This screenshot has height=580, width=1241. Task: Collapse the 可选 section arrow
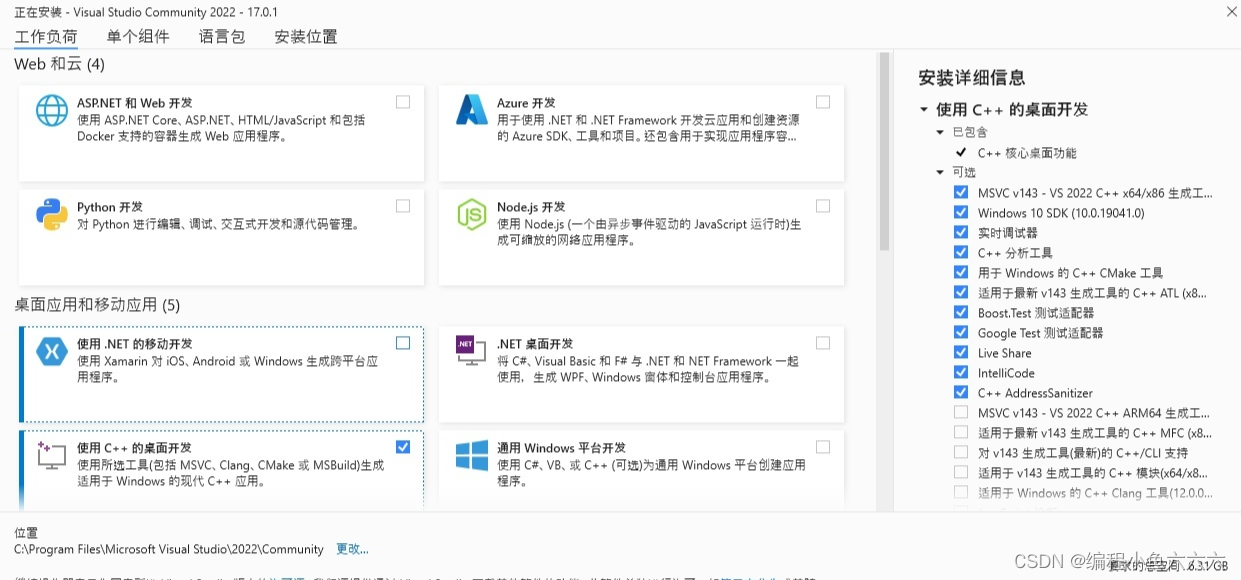click(940, 172)
